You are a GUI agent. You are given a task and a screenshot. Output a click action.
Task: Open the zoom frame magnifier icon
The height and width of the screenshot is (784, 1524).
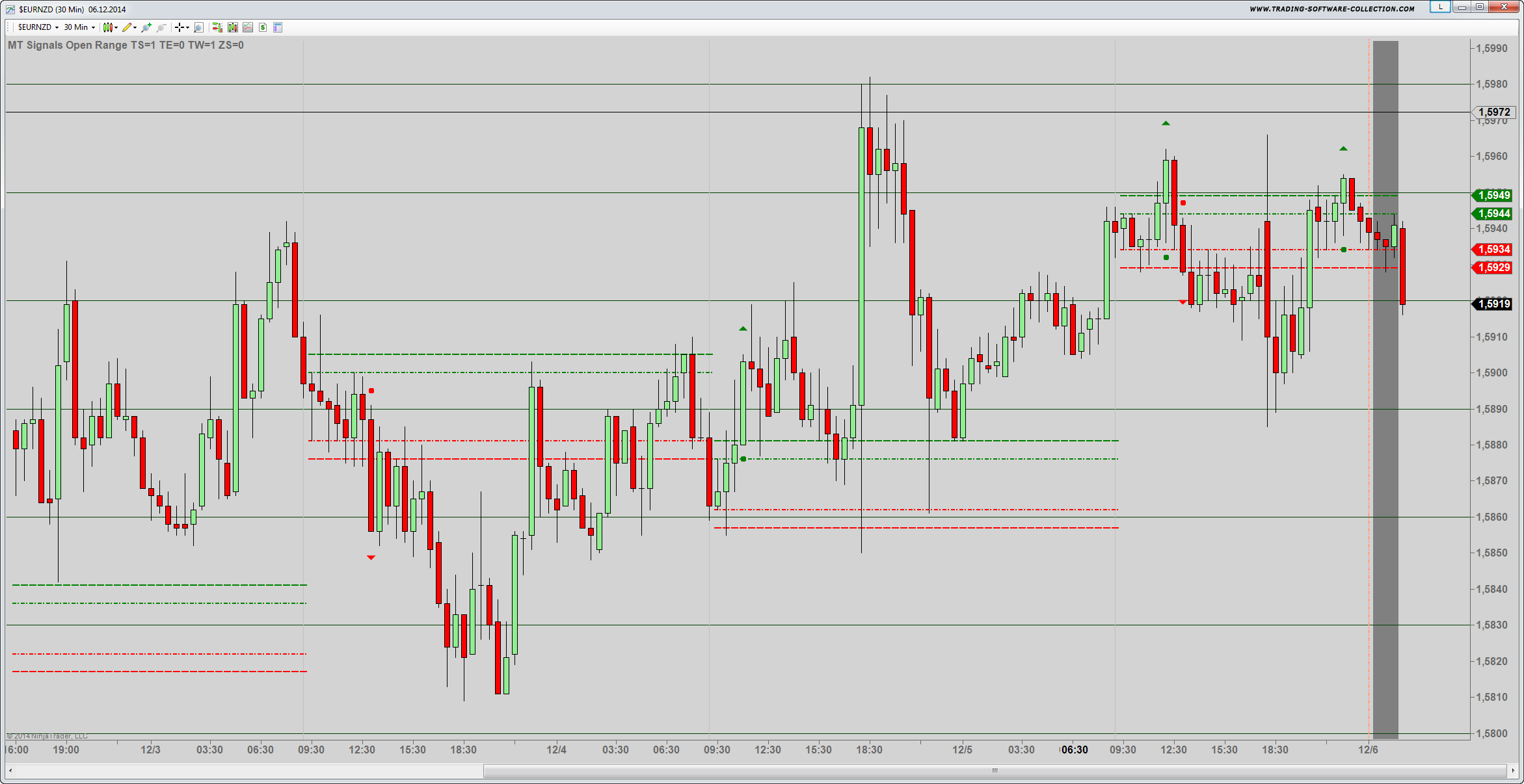[199, 27]
